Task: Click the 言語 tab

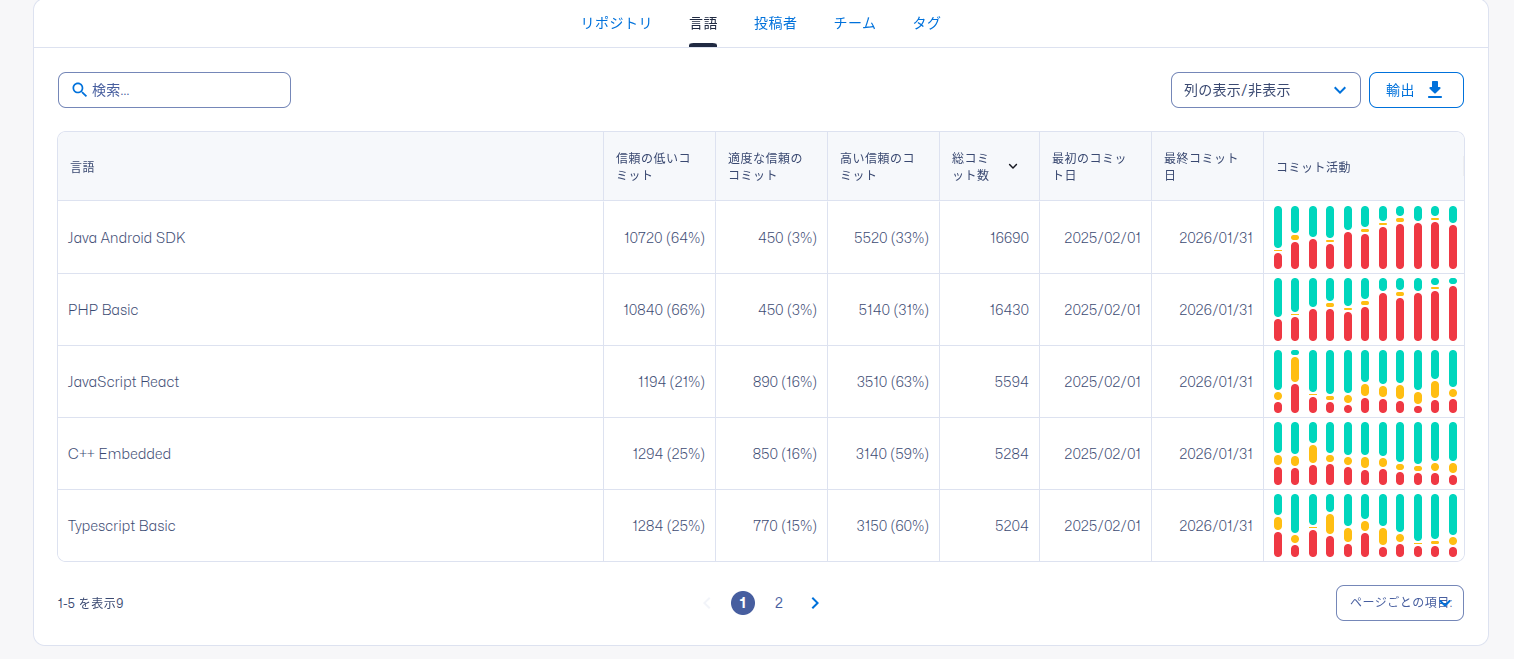Action: [x=703, y=23]
